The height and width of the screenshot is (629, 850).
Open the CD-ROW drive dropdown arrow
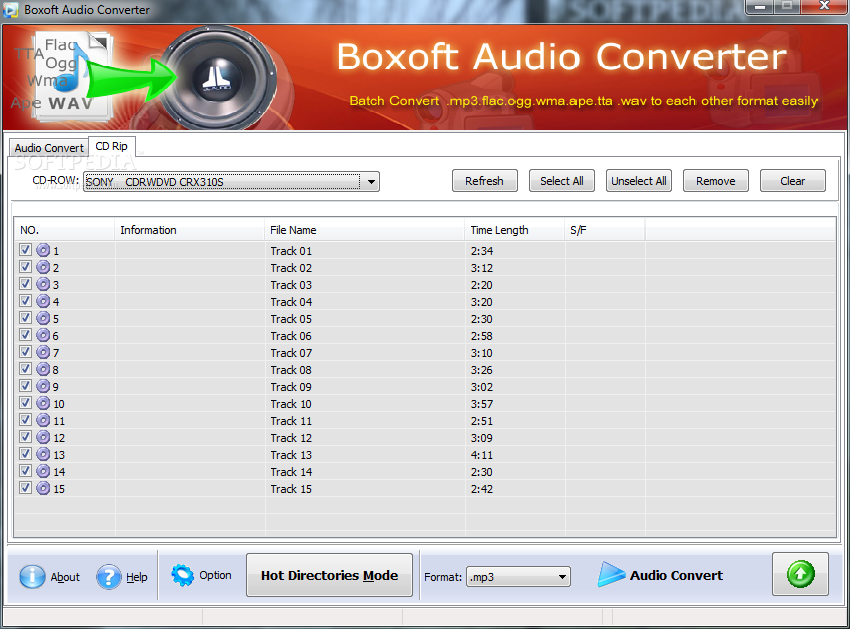371,182
